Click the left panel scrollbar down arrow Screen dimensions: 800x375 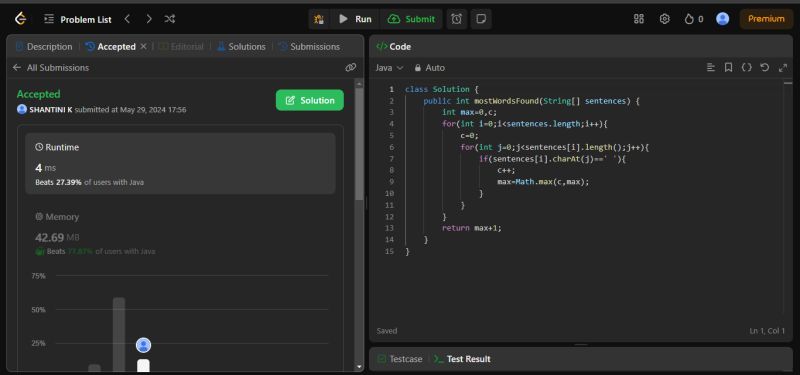pyautogui.click(x=359, y=367)
